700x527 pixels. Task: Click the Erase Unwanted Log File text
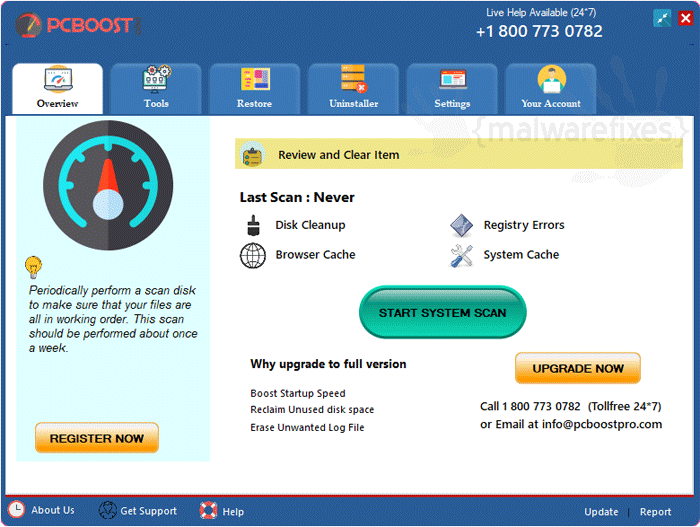[307, 427]
